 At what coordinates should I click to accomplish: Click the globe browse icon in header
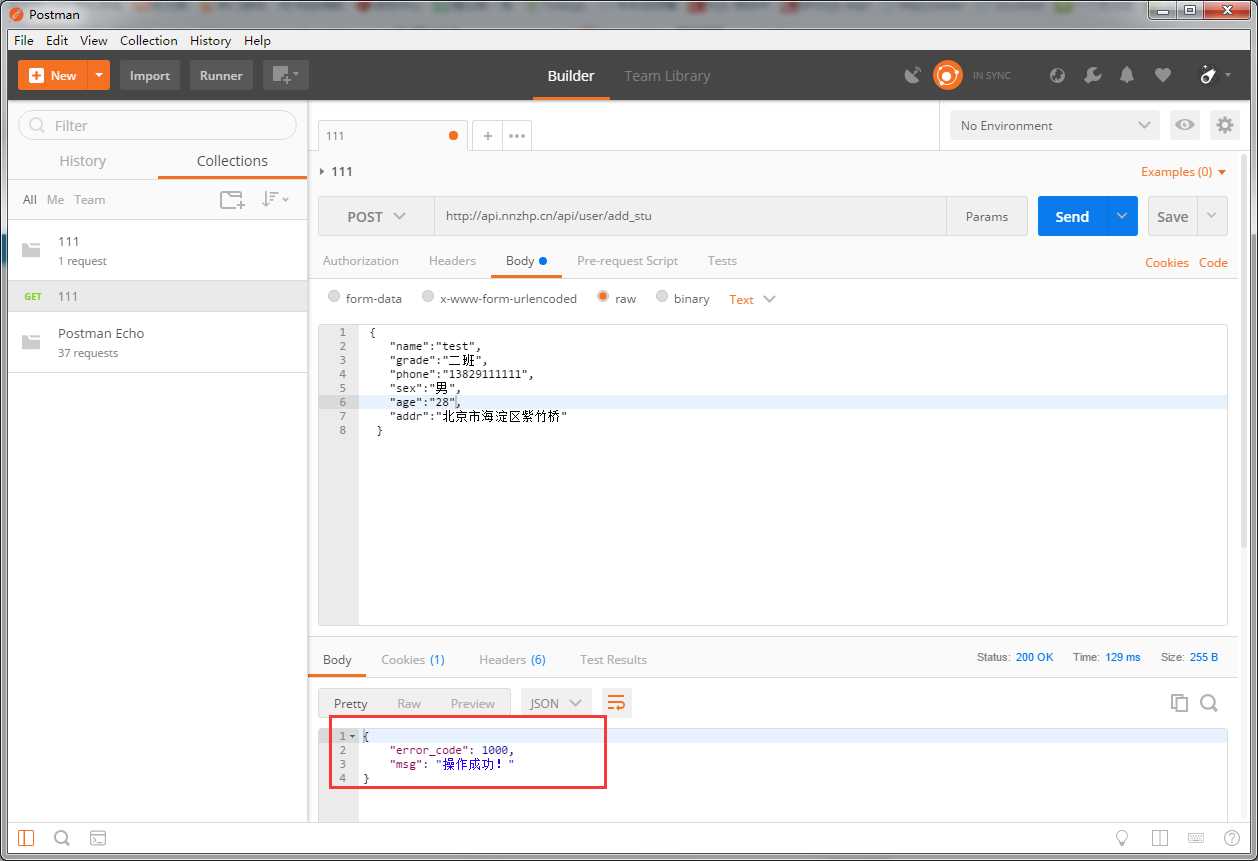tap(1058, 75)
